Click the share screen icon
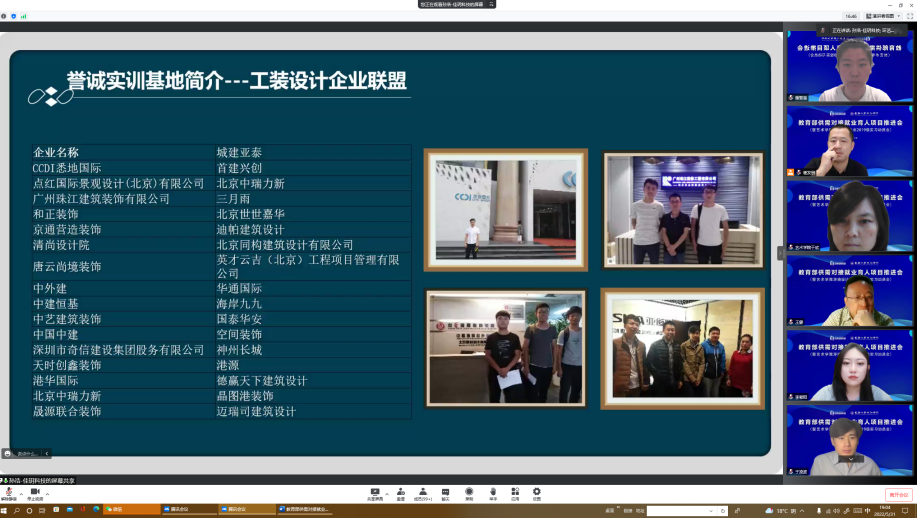917x518 pixels. 375,494
